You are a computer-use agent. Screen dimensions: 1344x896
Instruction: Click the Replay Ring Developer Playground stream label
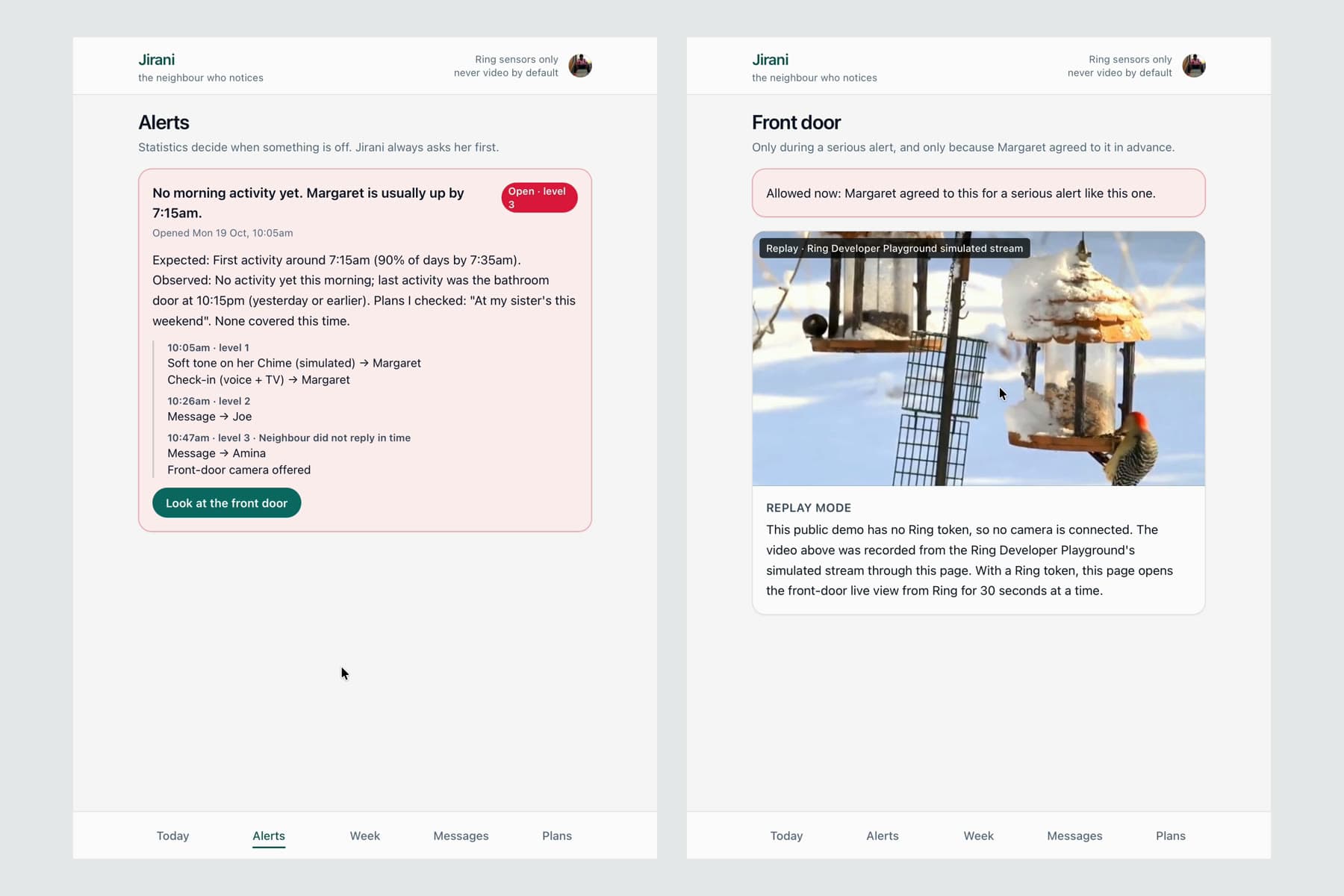(x=895, y=249)
